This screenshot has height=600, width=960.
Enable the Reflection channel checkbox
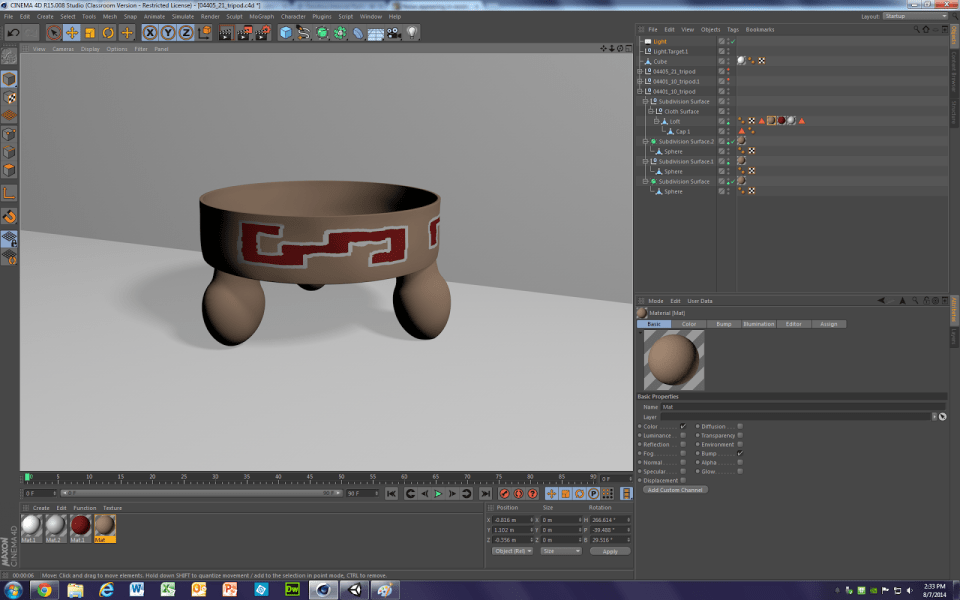coord(683,444)
